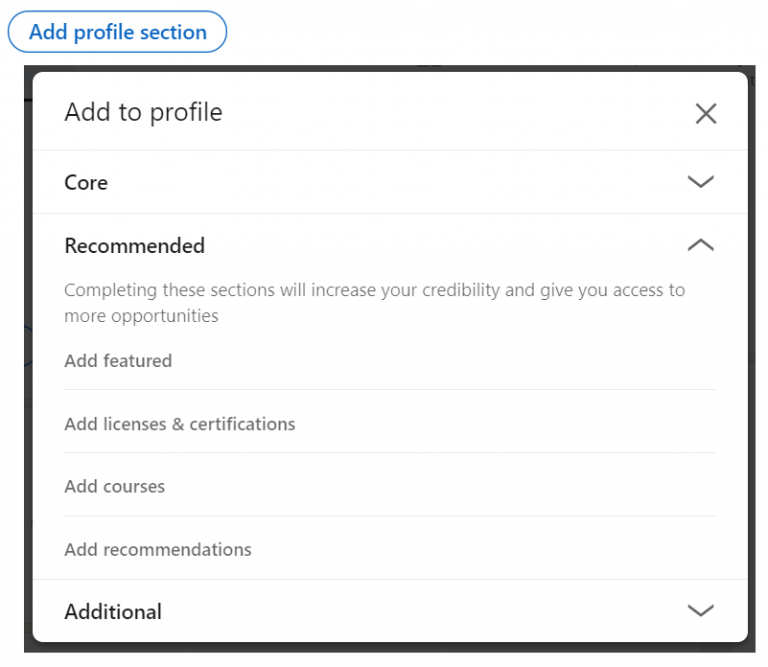Click the Completing these sections description text
Image resolution: width=768 pixels, height=667 pixels.
(300, 291)
